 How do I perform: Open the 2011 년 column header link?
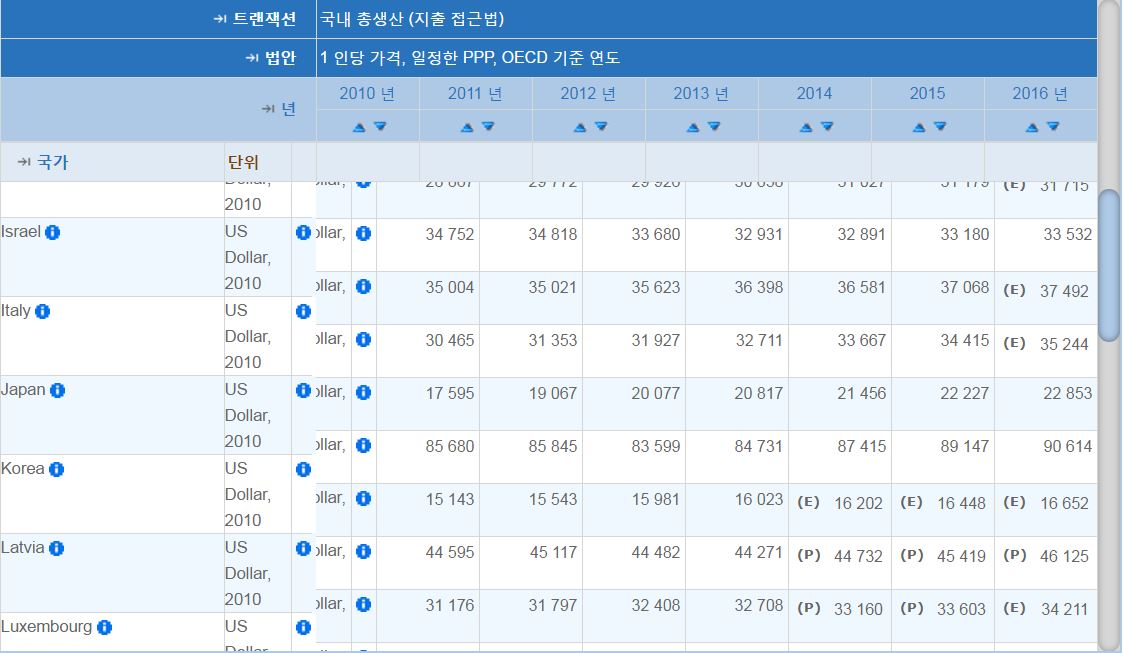[x=475, y=94]
